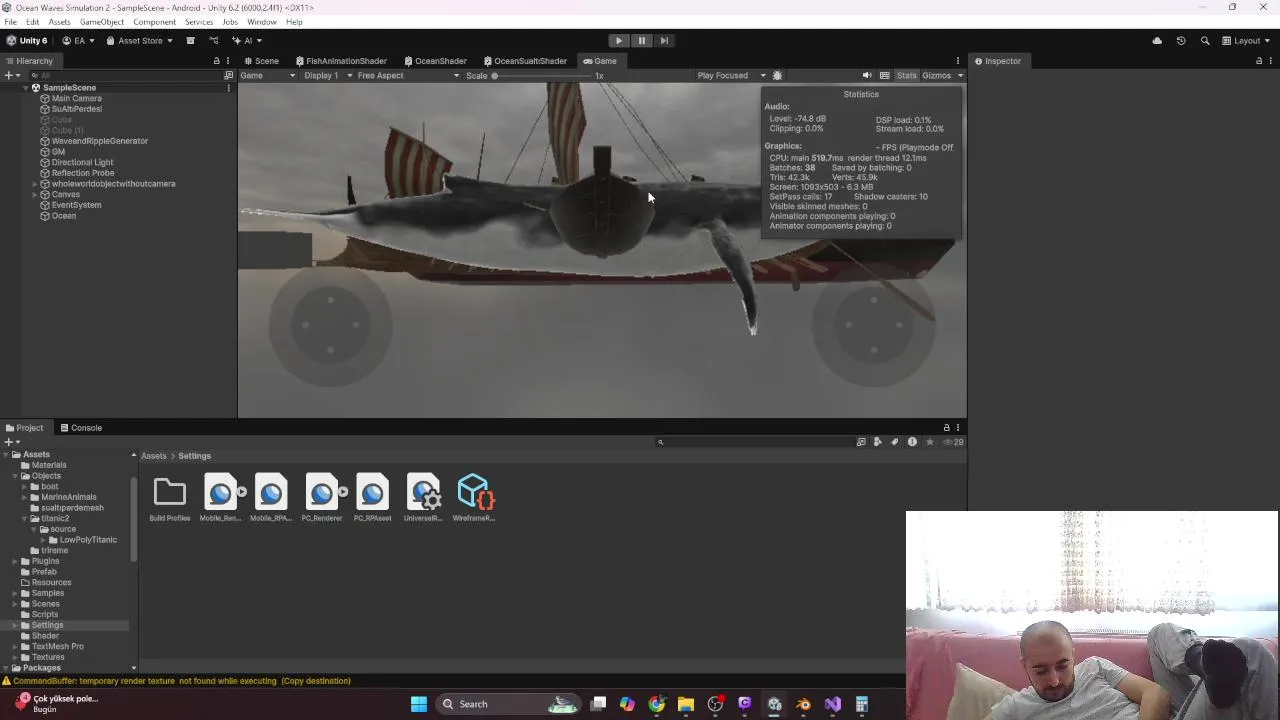Open the GameObject menu
This screenshot has width=1280, height=720.
pos(102,22)
